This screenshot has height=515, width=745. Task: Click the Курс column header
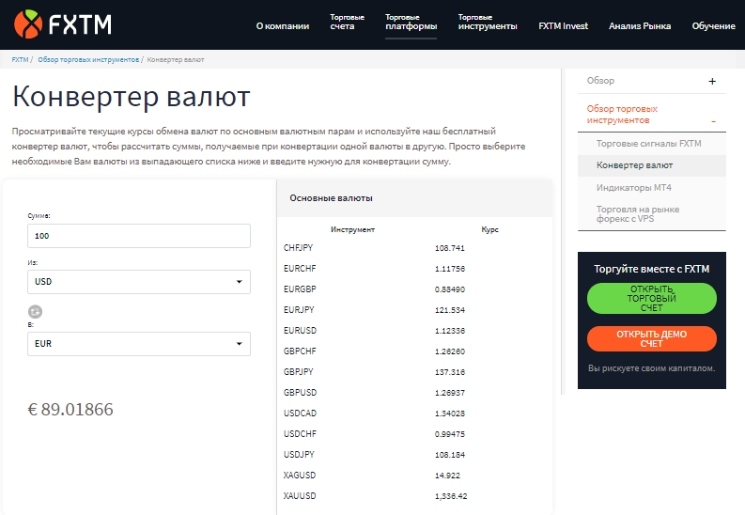click(490, 229)
